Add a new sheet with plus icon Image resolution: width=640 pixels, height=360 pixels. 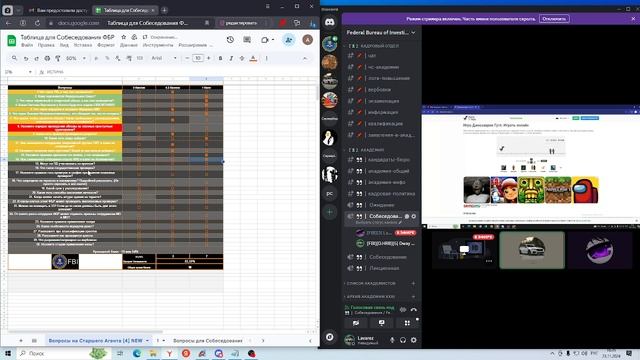(21, 340)
